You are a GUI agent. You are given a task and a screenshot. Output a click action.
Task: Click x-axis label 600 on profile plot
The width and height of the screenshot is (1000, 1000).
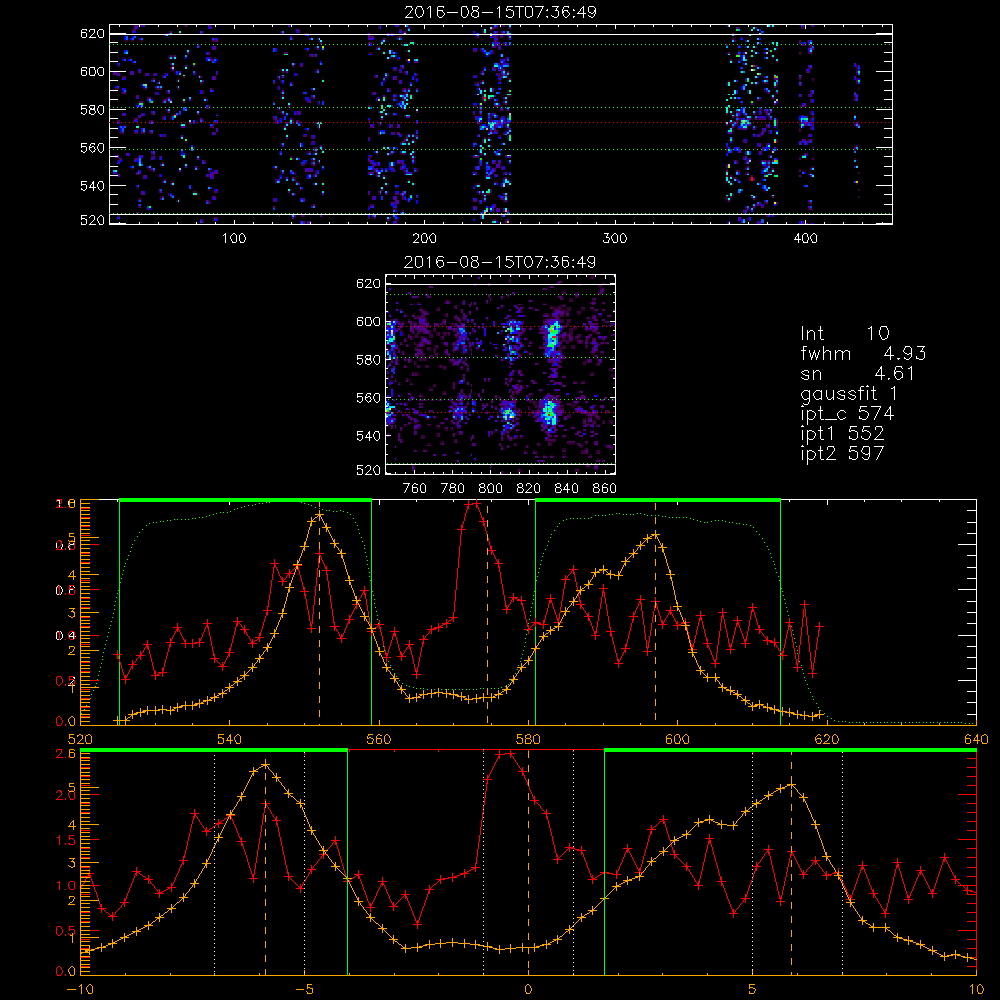677,739
